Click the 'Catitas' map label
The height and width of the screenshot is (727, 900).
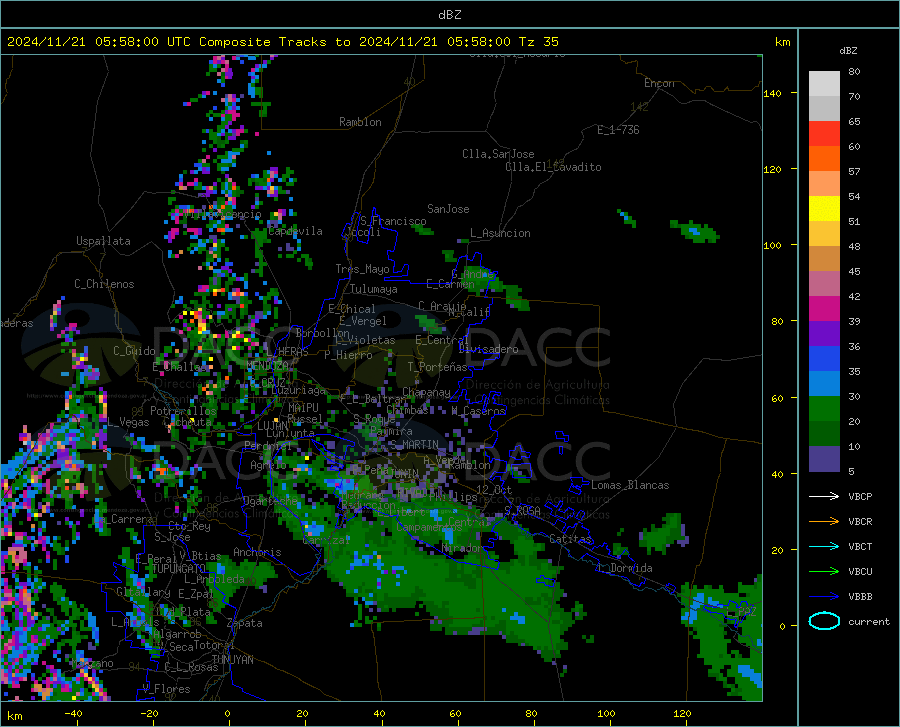coord(570,539)
